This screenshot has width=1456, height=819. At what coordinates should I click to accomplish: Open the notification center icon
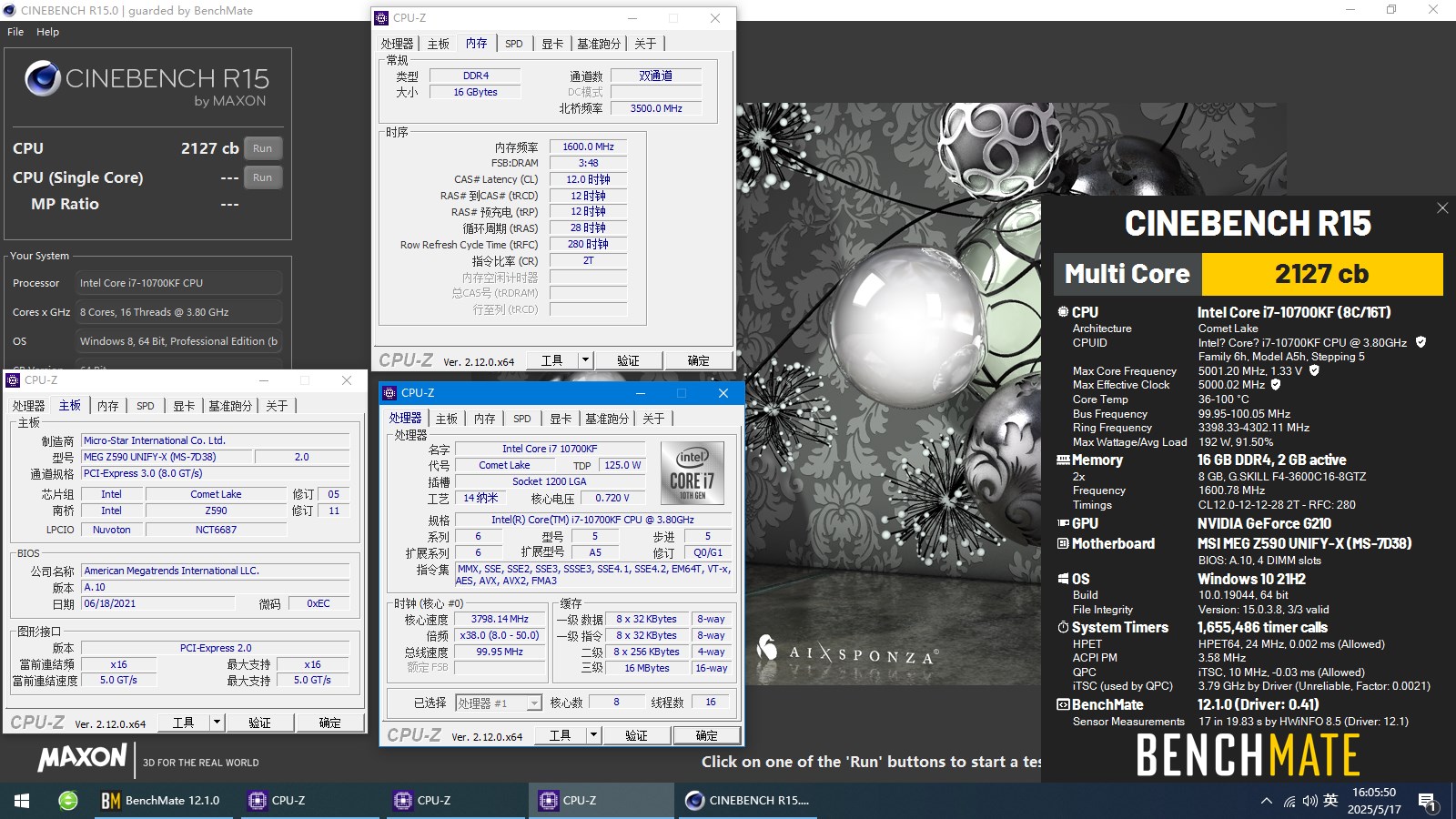1427,802
